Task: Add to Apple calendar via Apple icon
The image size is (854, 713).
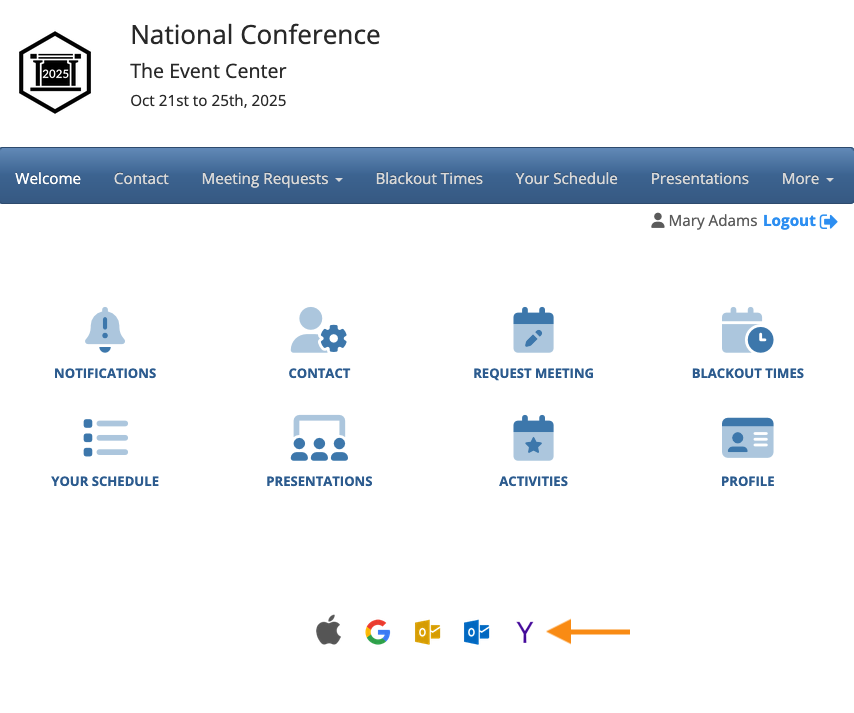Action: (x=328, y=631)
